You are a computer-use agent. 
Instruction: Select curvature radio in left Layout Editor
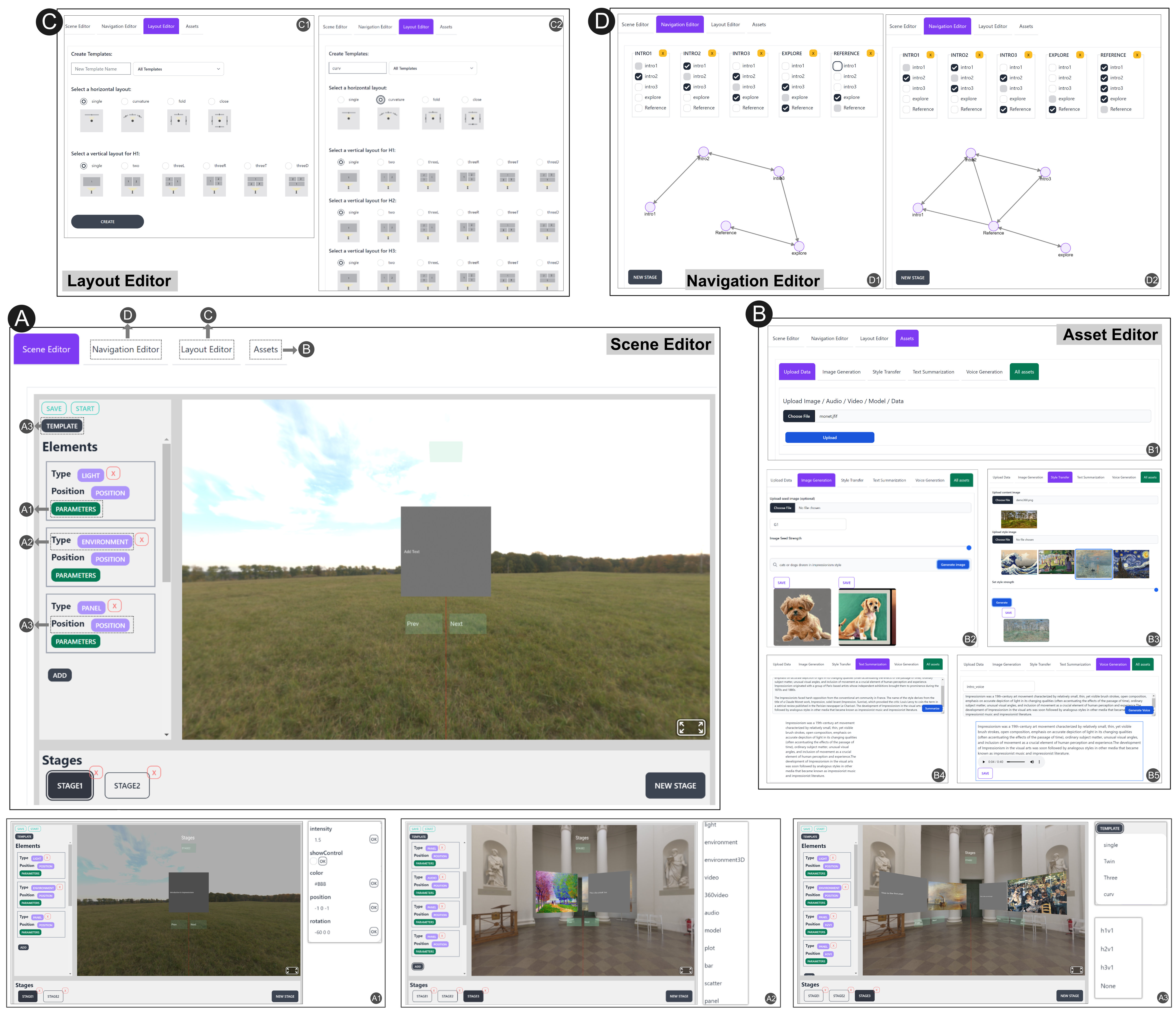coord(125,102)
